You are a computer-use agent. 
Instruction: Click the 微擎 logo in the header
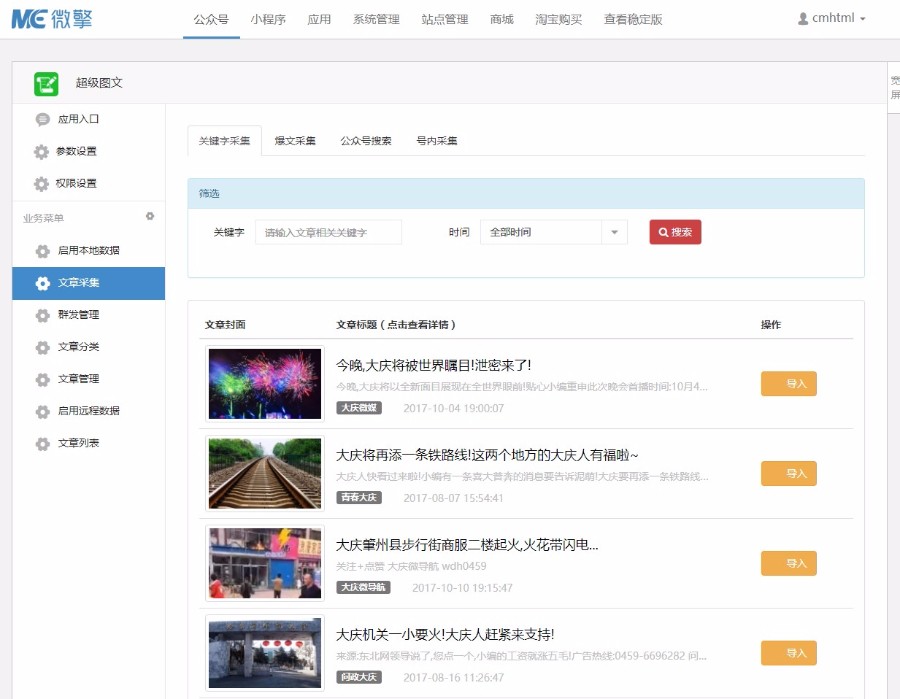(x=52, y=20)
